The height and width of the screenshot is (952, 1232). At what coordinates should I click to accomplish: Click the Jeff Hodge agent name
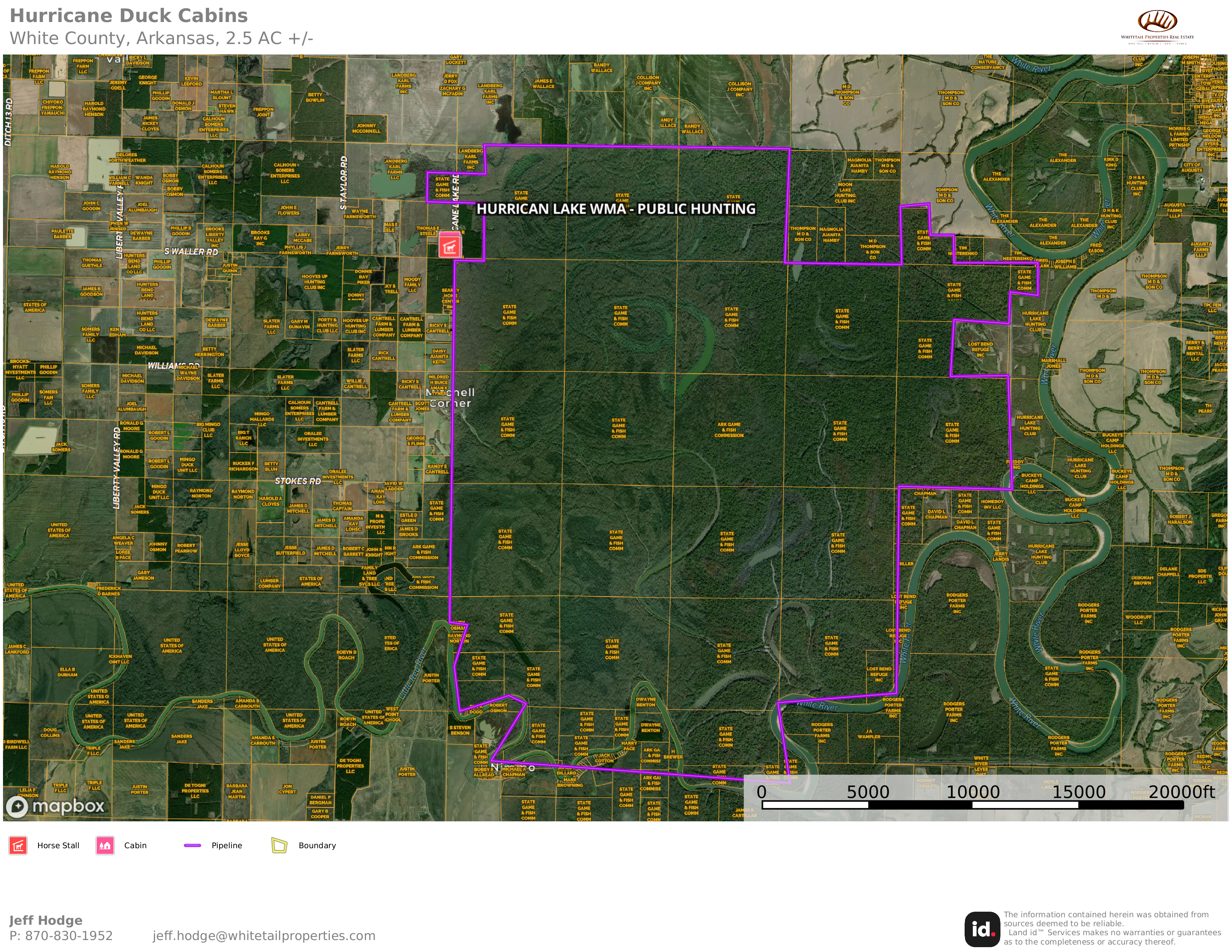46,920
